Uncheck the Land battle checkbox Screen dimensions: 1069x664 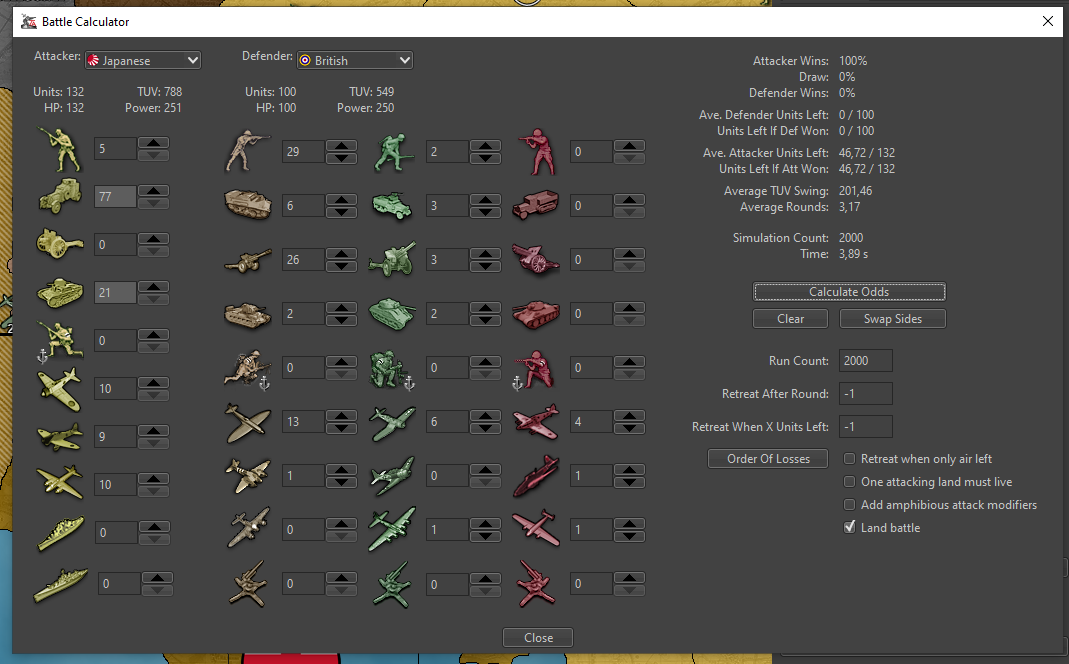[849, 527]
